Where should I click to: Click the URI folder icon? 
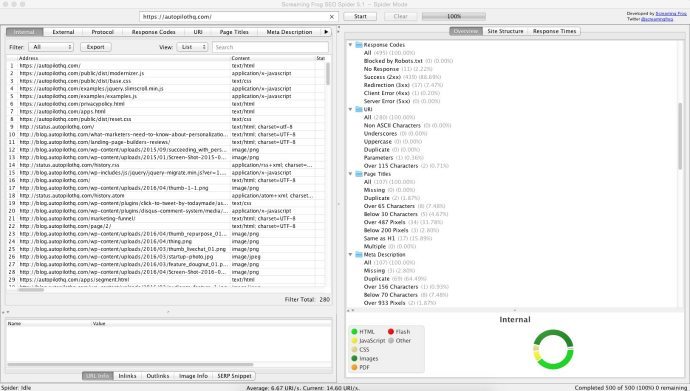(x=359, y=110)
